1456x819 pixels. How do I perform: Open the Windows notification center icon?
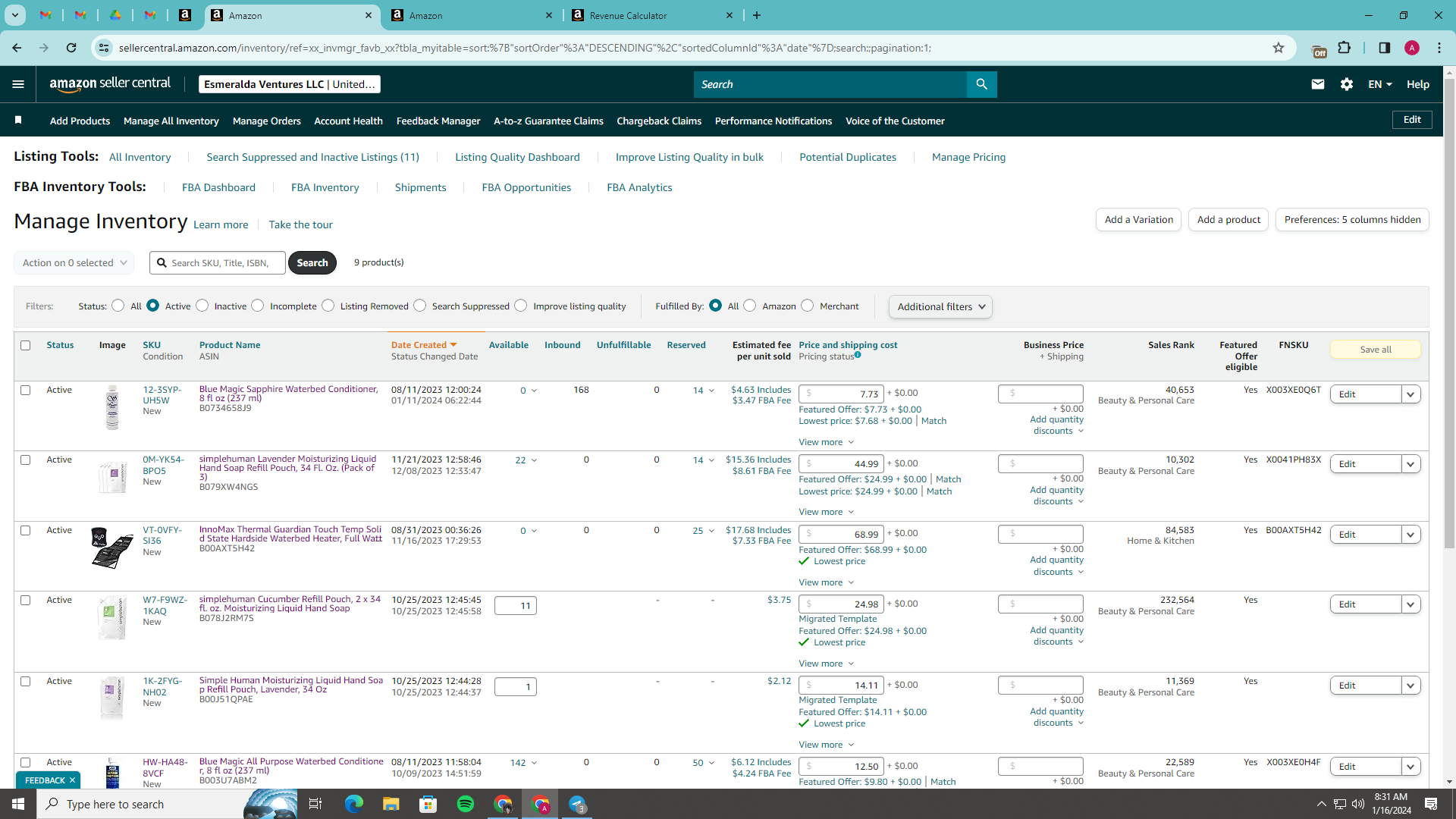coord(1432,804)
